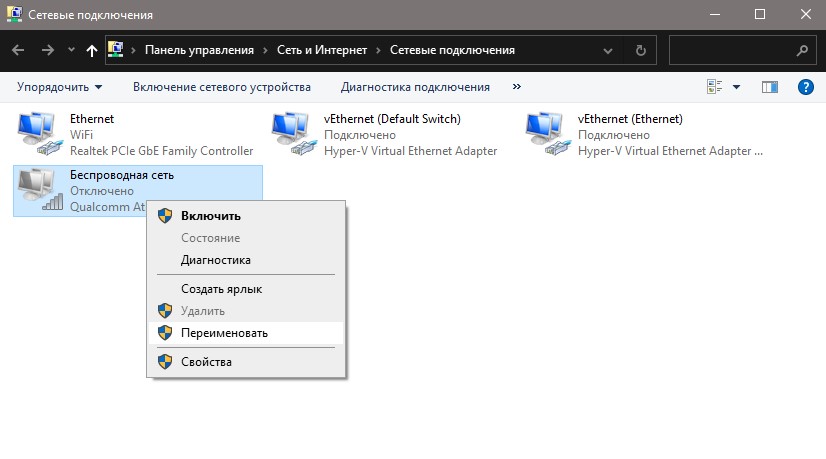Click 'Hyper-V Virtual Ethernet Adapter' under Default Switch

tap(410, 151)
